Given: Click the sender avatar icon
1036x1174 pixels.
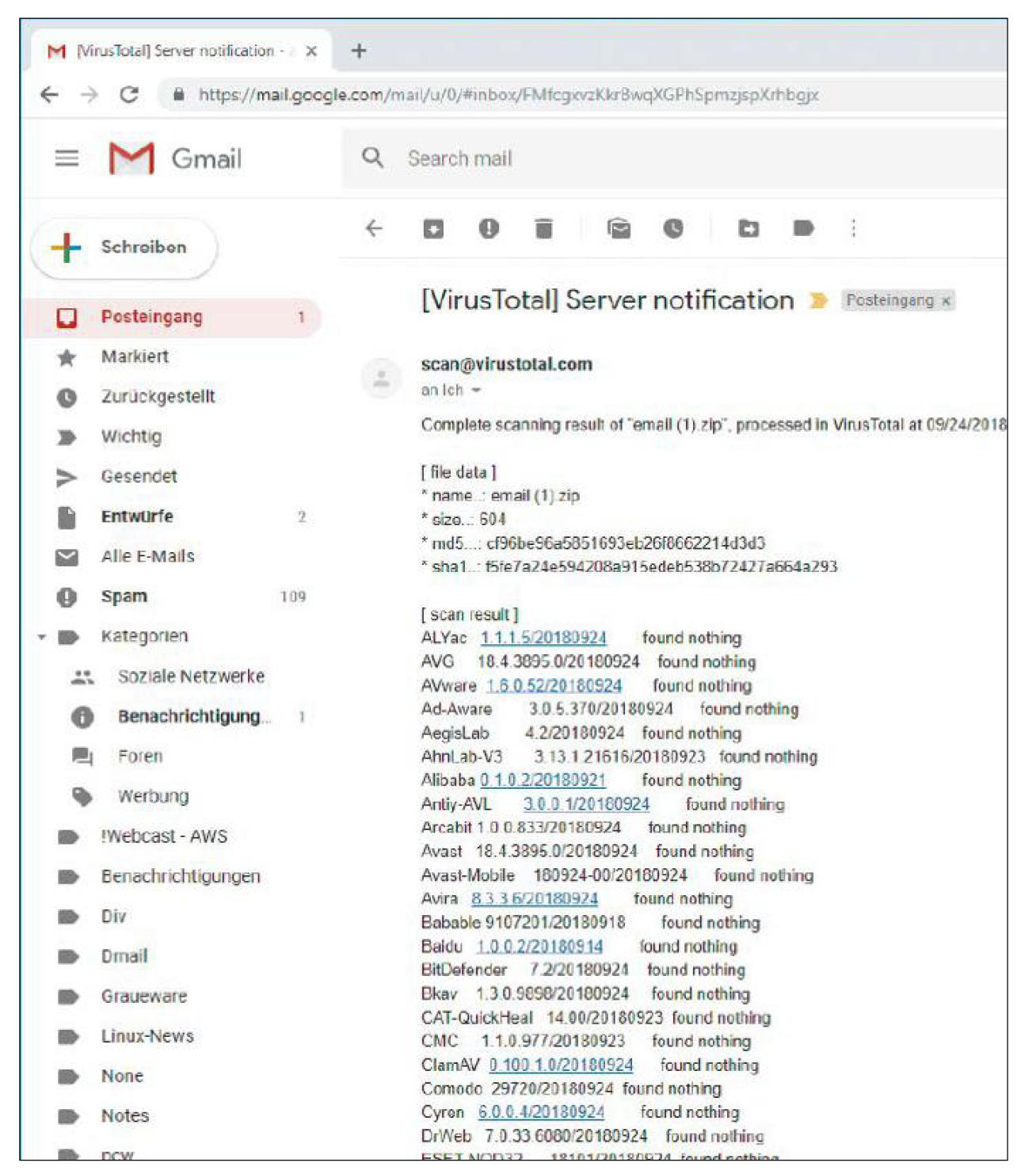Looking at the screenshot, I should pyautogui.click(x=381, y=378).
